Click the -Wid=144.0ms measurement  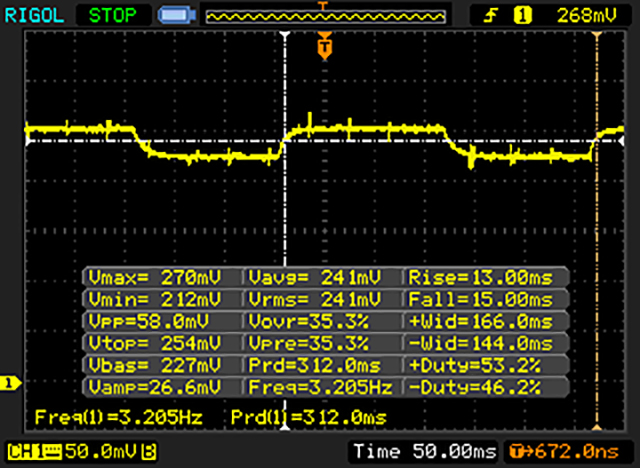[x=481, y=344]
